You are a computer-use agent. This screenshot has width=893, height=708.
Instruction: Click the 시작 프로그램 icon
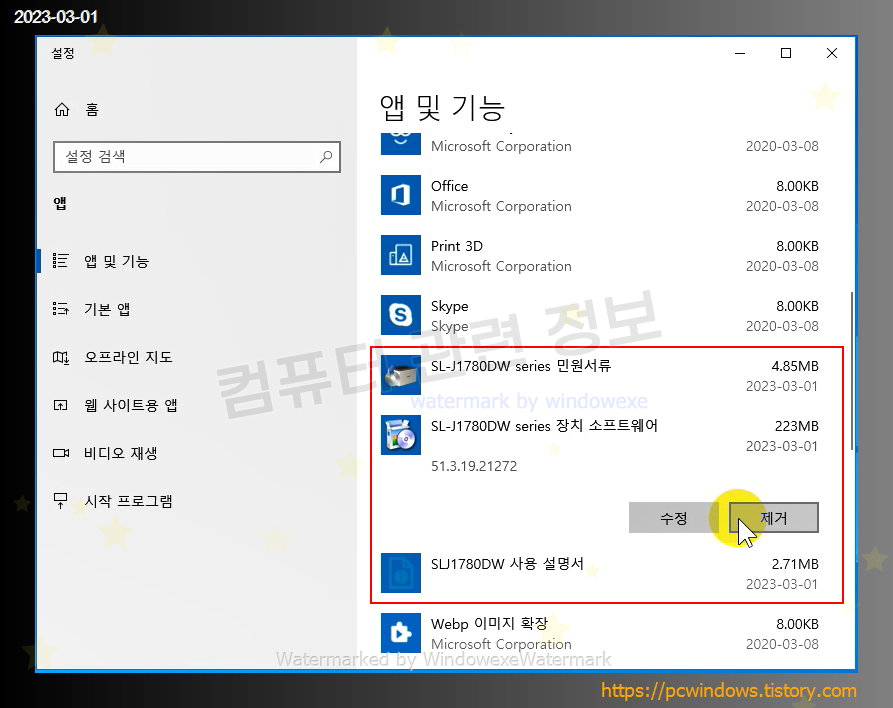[60, 501]
